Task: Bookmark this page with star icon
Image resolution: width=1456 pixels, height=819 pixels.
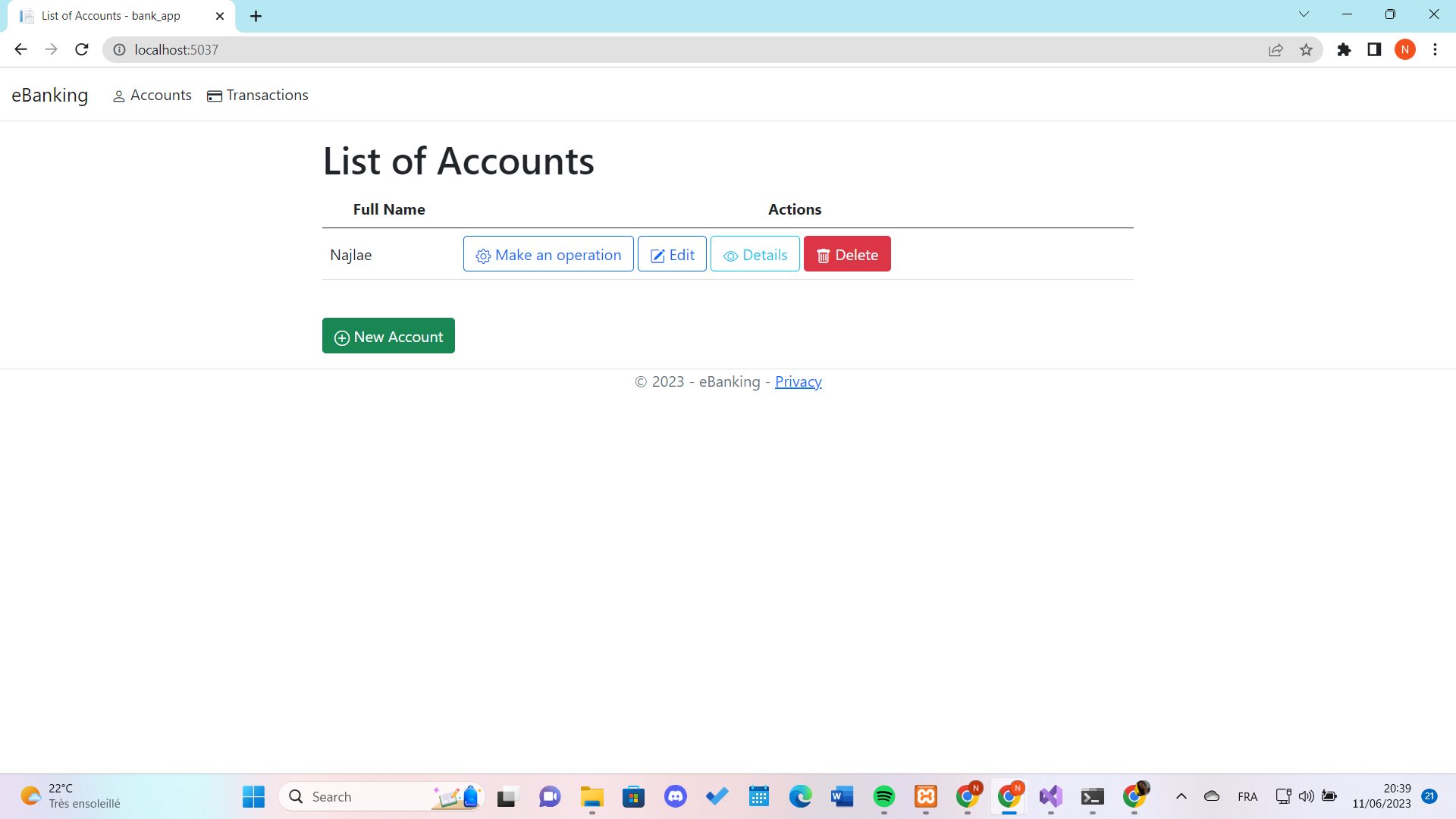Action: (1306, 50)
